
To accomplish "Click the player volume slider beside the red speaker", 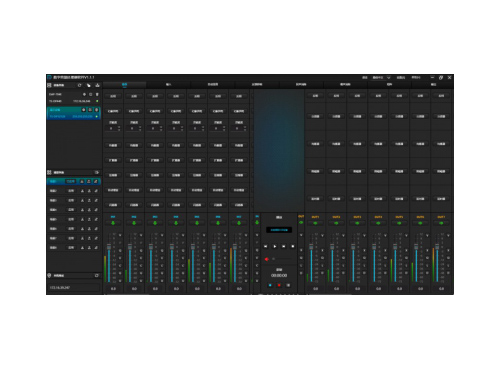I will click(x=282, y=259).
